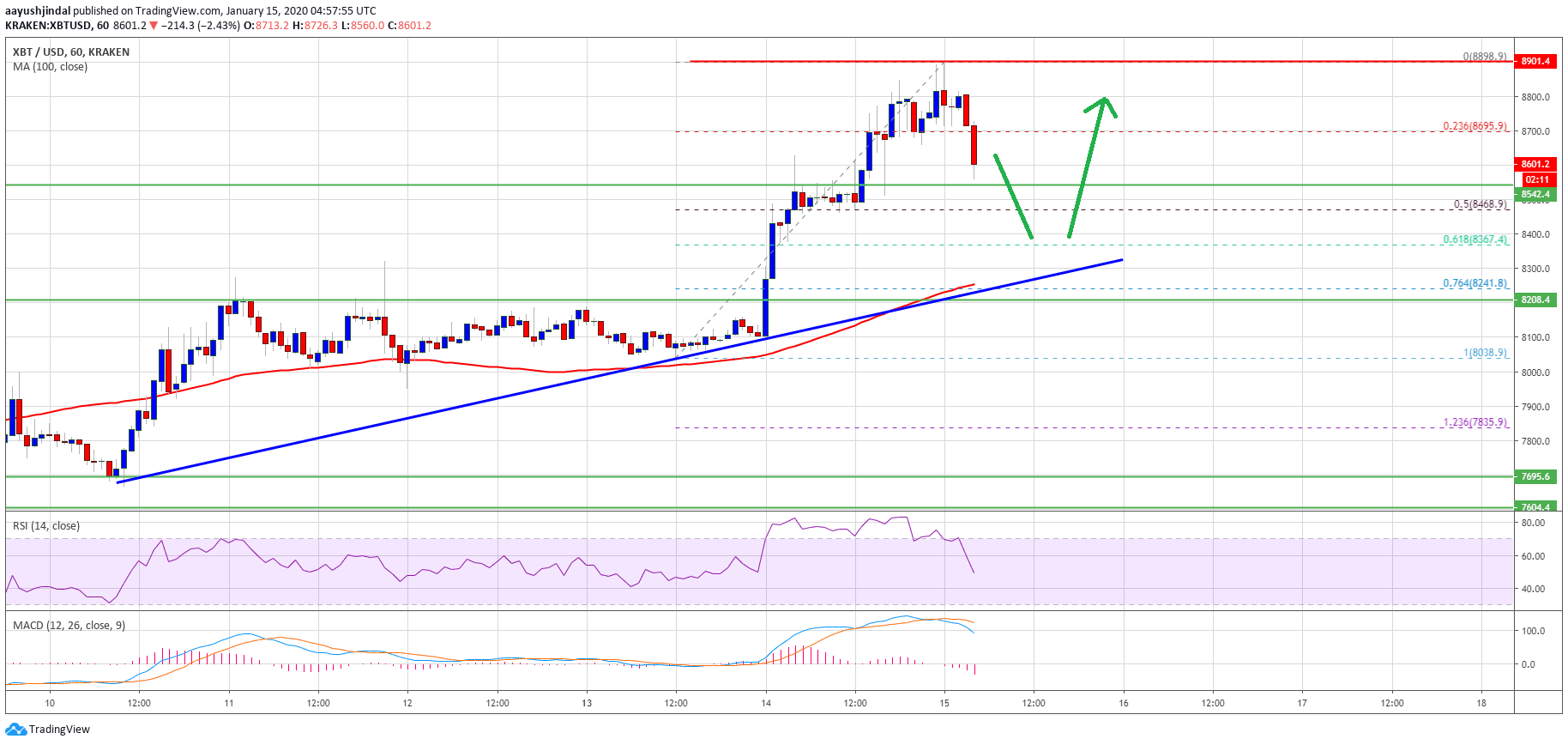Click the 0.764(8241.8) Fibonacci level label
The width and height of the screenshot is (1568, 745).
click(x=1475, y=283)
